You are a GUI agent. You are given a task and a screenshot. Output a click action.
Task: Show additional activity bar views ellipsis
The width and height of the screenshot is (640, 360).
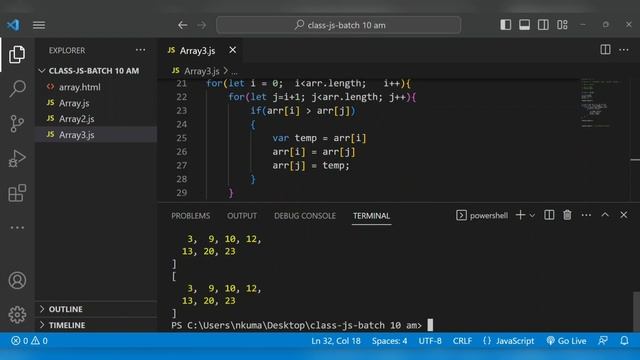(x=17, y=228)
